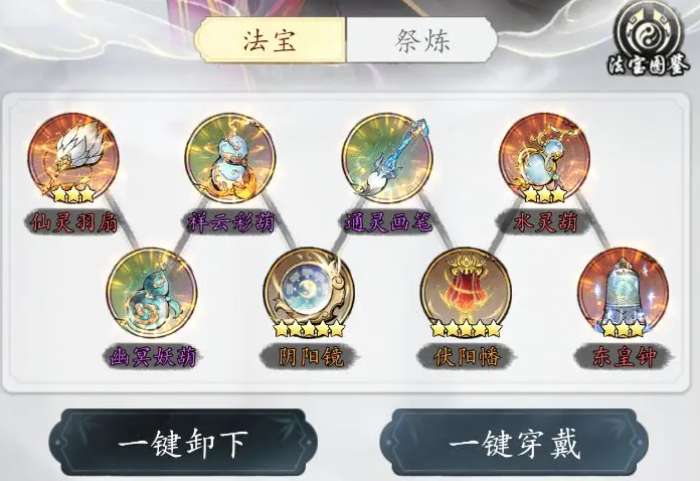This screenshot has height=481, width=700.
Task: Pick the 水灵葫 water gourd icon
Action: [545, 157]
